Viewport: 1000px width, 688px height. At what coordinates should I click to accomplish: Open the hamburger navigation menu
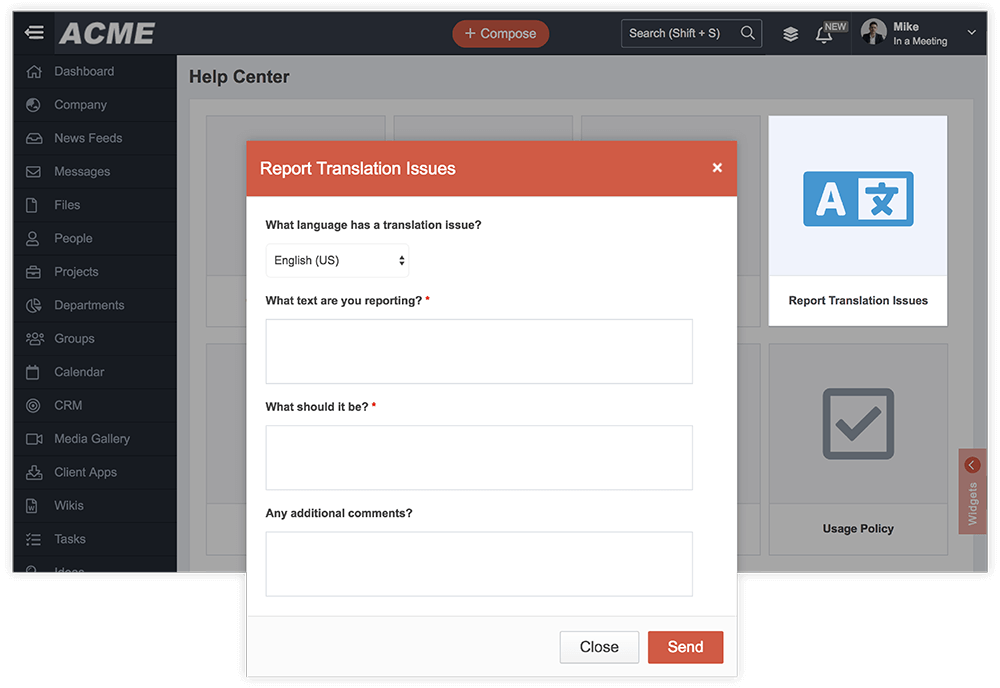click(32, 31)
